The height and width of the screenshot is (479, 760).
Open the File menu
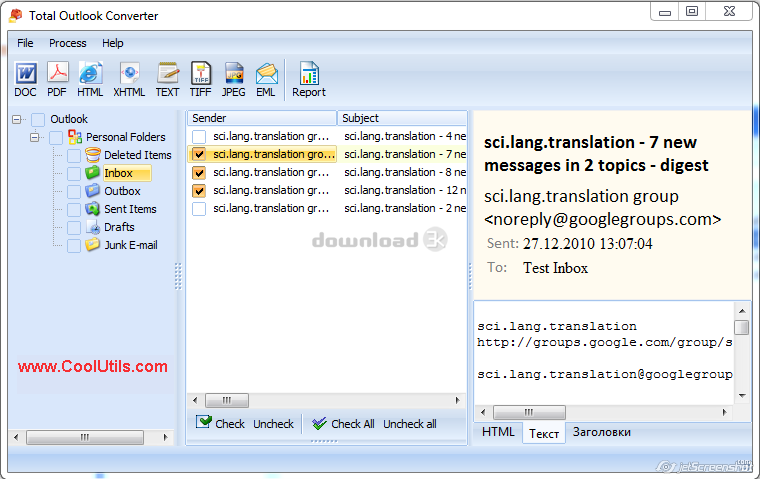tap(25, 43)
